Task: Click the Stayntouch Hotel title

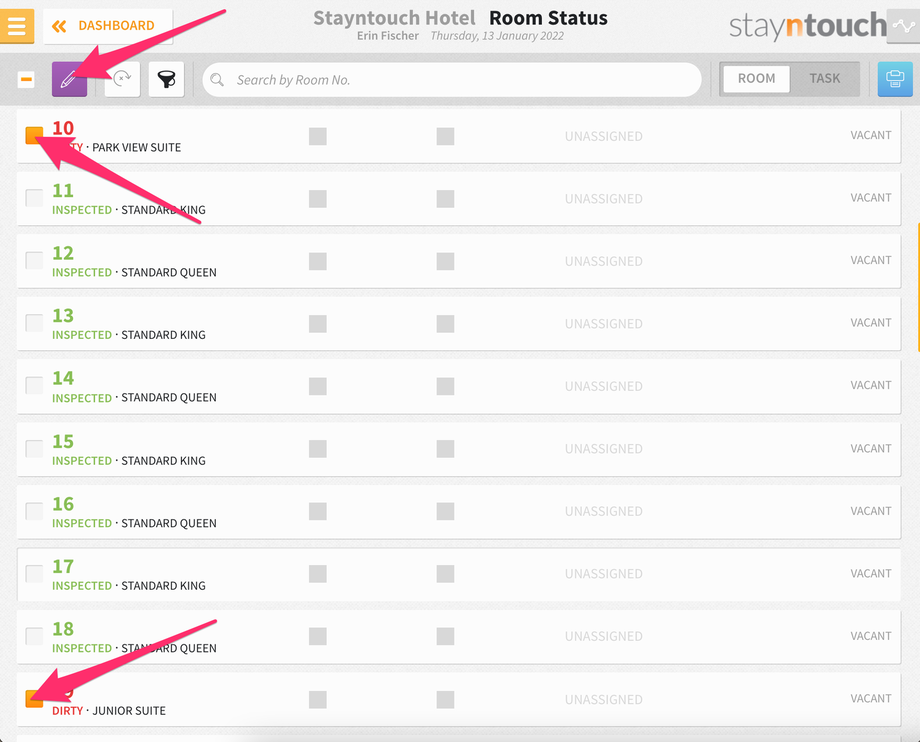Action: (394, 18)
